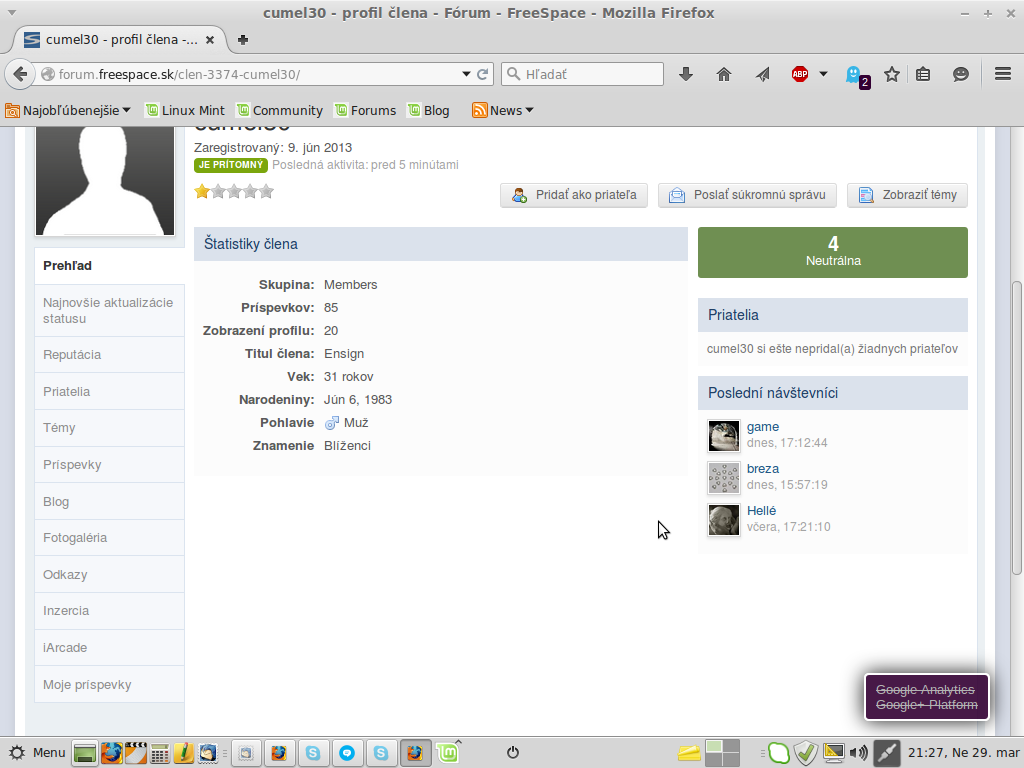The image size is (1024, 768).
Task: Click the volume icon in system tray
Action: tap(858, 752)
